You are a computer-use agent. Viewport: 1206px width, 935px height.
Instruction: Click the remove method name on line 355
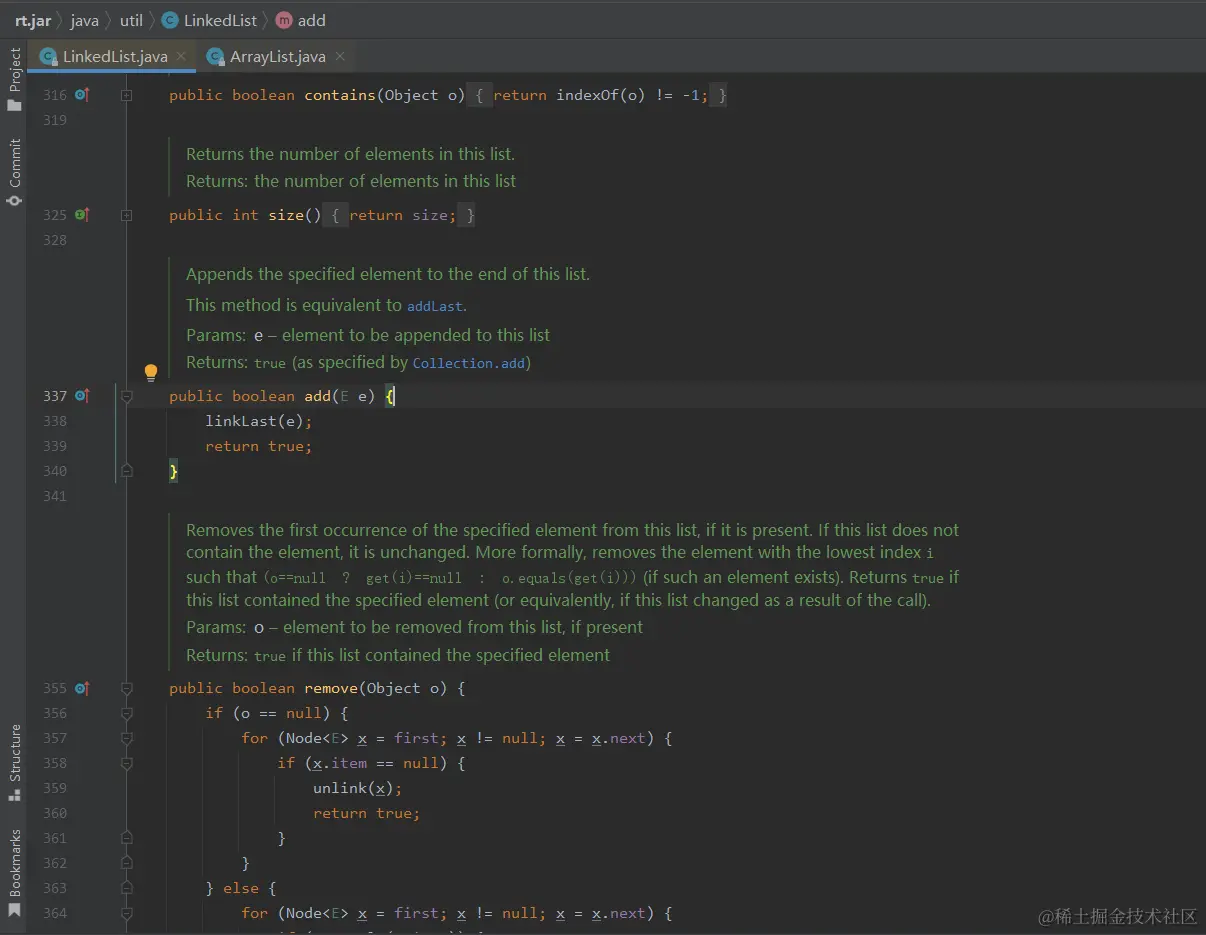point(331,688)
